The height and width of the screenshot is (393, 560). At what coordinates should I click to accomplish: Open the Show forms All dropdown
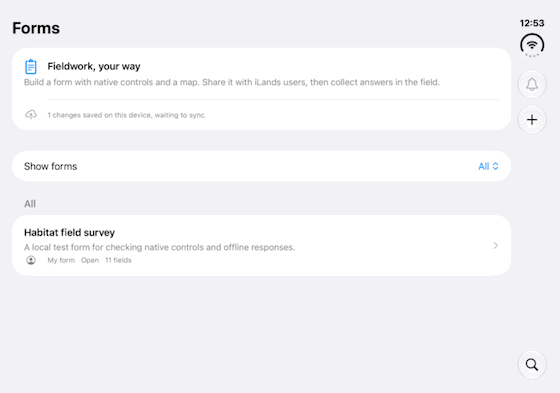pyautogui.click(x=488, y=166)
